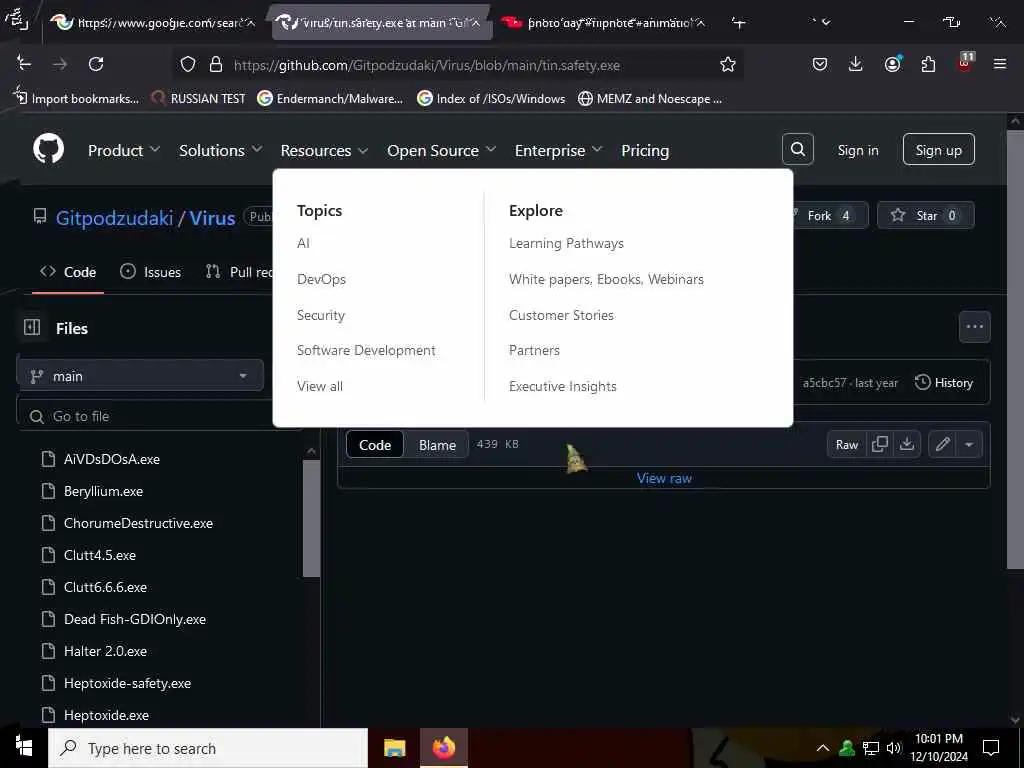Click the GitHub logo icon
1024x768 pixels.
(48, 150)
